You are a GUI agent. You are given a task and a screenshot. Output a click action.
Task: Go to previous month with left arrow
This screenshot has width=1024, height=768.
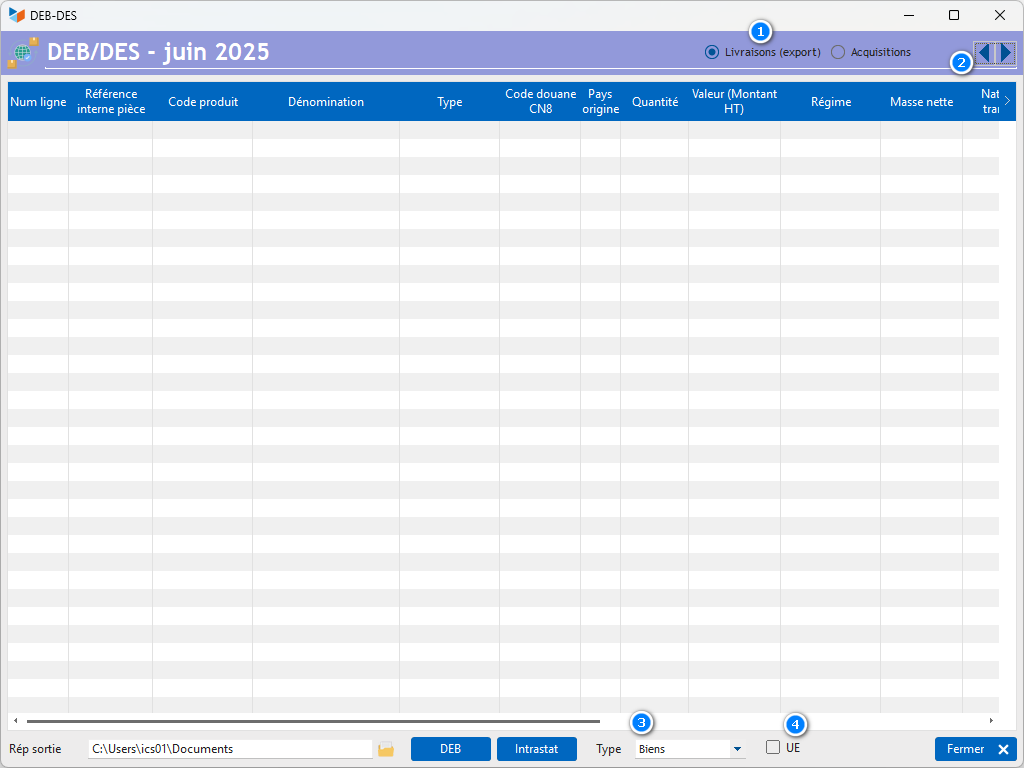click(985, 53)
